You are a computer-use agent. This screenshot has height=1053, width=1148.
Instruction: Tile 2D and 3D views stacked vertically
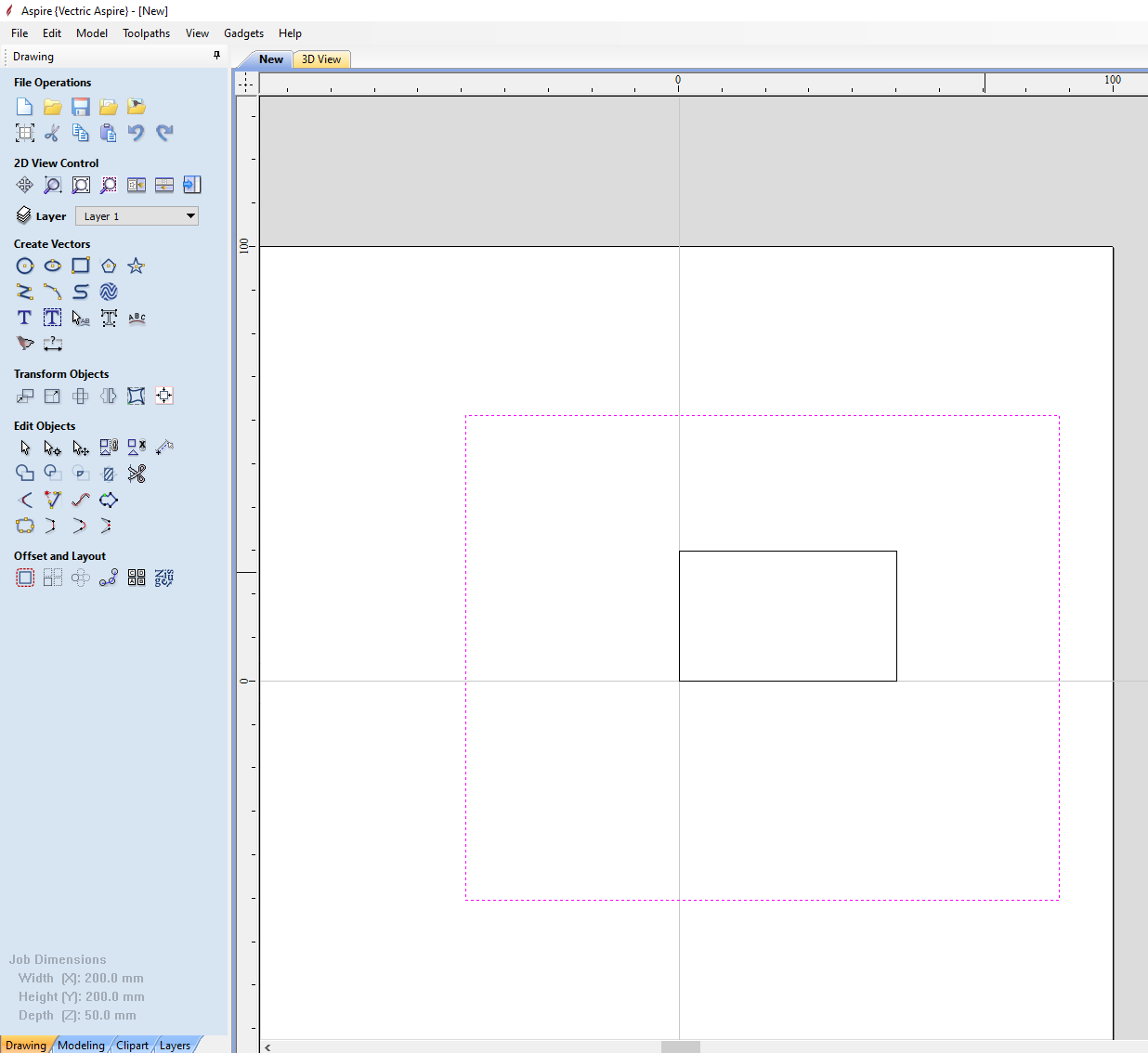[x=164, y=185]
